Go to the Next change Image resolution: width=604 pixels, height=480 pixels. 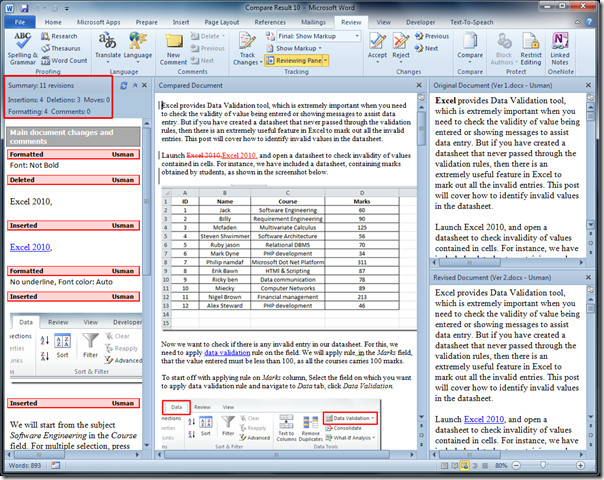(427, 48)
